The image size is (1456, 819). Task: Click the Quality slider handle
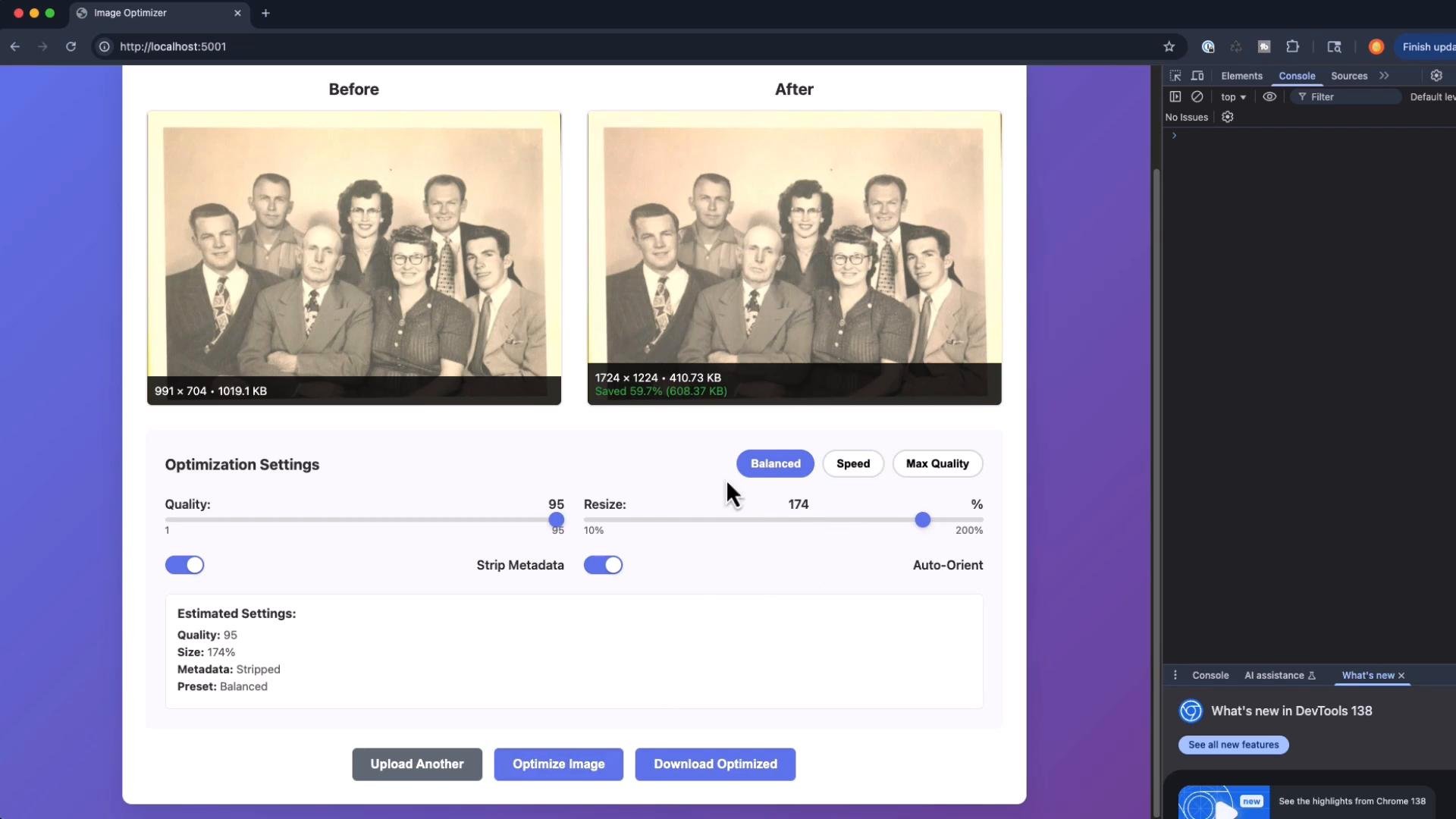[x=557, y=519]
